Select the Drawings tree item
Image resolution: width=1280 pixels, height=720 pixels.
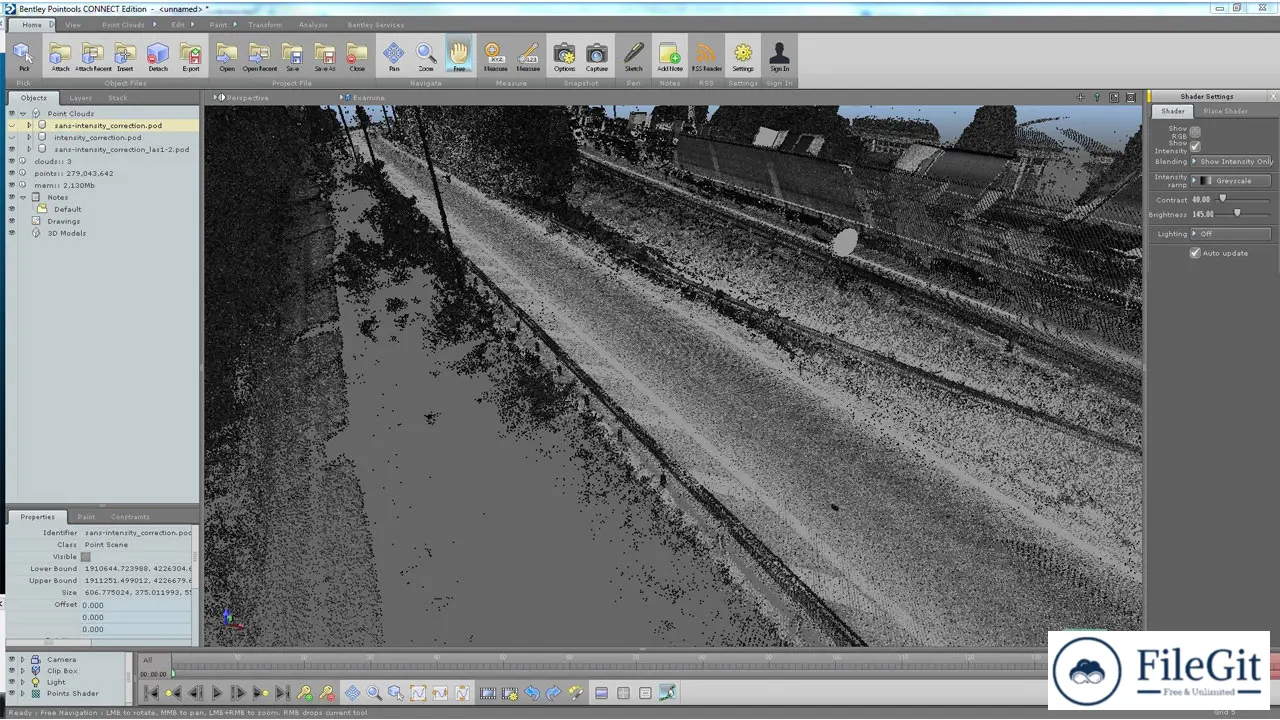coord(63,221)
